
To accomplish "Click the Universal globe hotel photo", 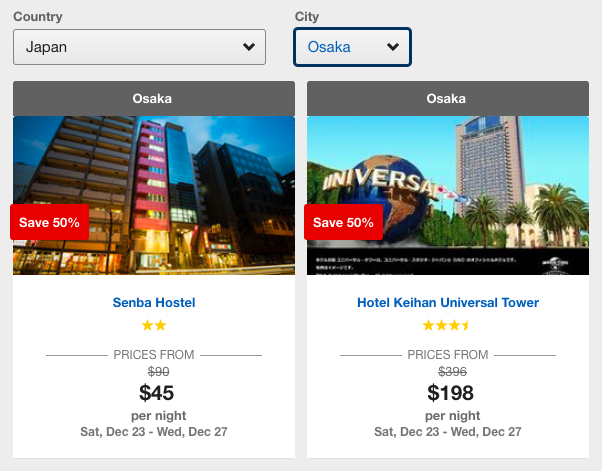I will 448,195.
